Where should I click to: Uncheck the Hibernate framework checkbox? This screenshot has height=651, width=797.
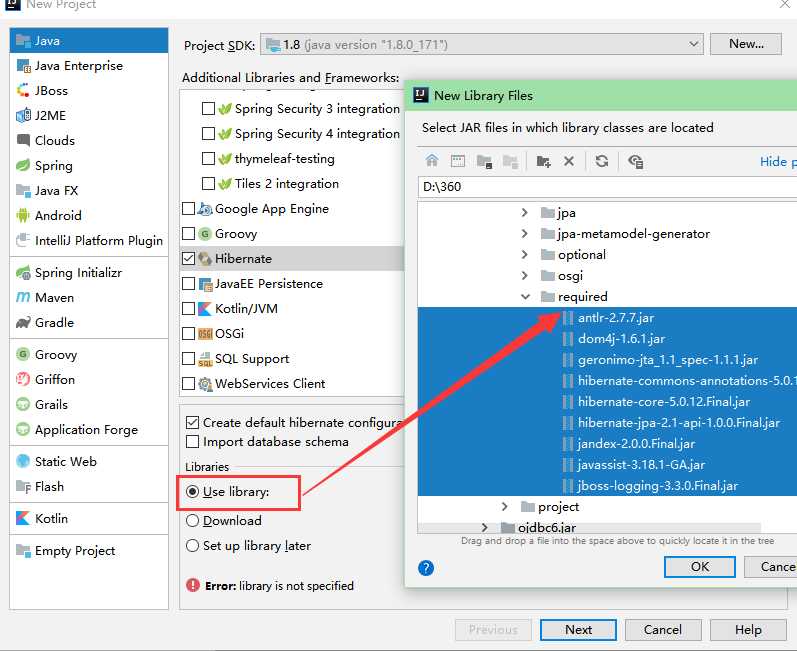[x=188, y=258]
